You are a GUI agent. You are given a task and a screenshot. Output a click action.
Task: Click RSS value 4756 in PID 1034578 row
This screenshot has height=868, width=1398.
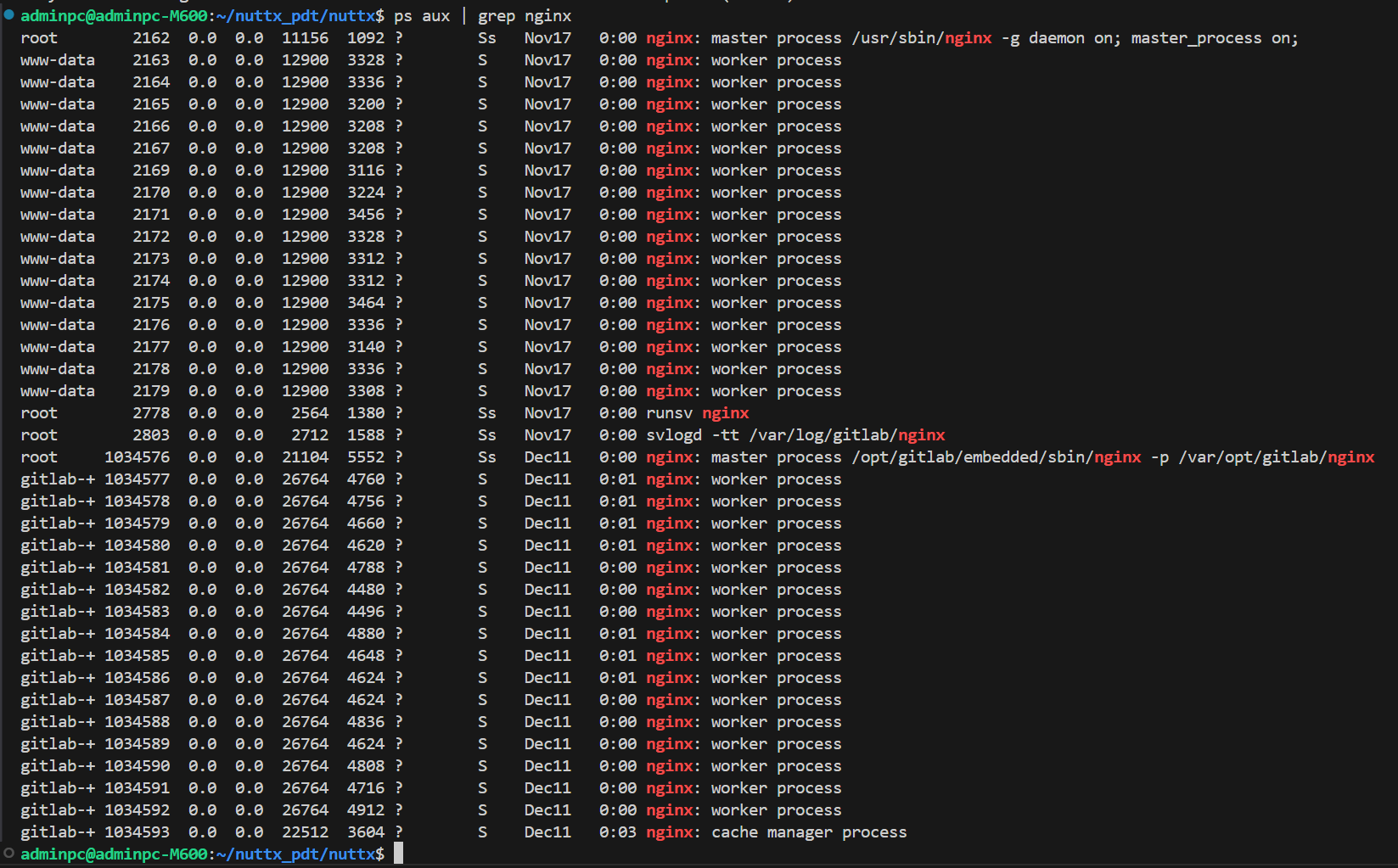tap(366, 501)
